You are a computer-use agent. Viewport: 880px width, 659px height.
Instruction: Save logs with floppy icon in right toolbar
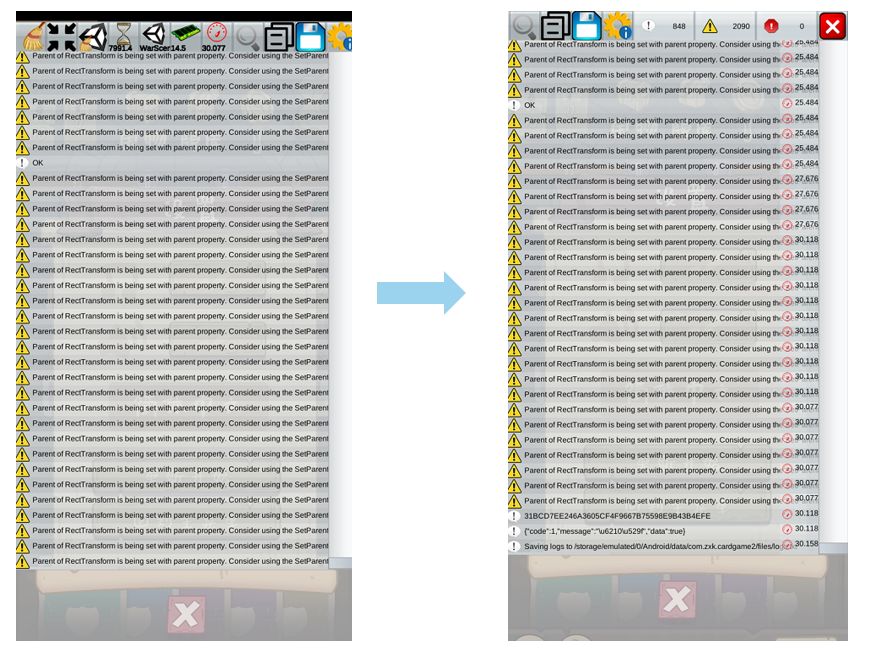(x=586, y=26)
